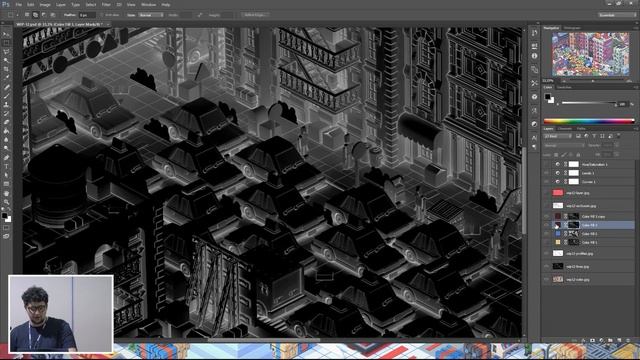Select the Move tool

6,34
